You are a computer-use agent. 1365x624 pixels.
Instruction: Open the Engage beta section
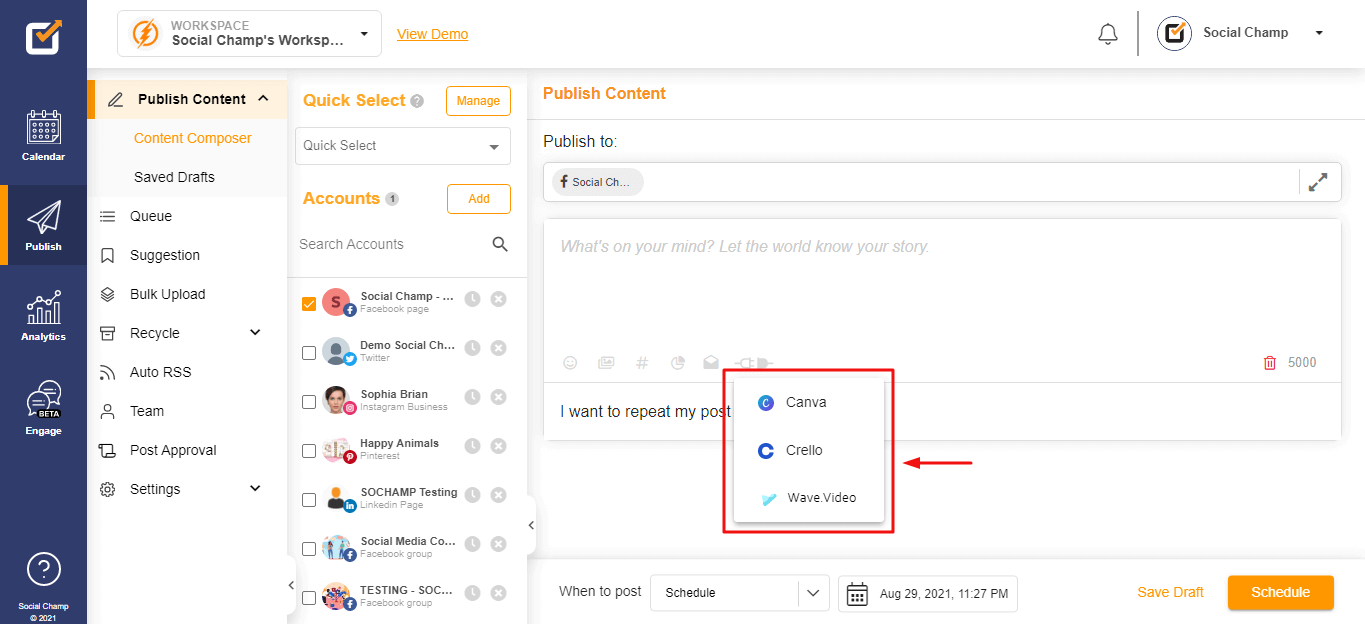(43, 408)
